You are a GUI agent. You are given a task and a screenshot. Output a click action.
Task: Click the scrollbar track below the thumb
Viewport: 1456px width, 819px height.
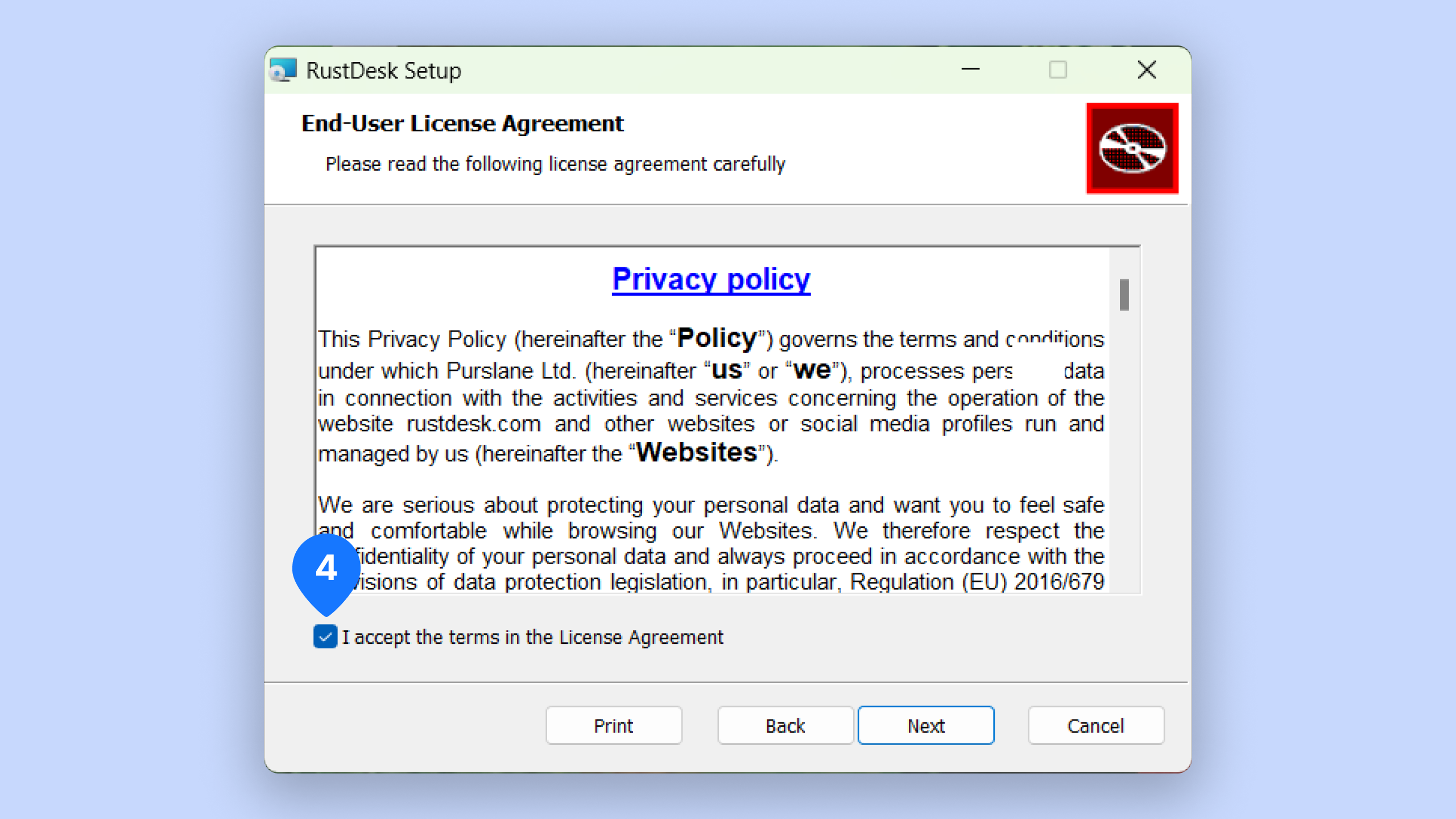click(x=1124, y=455)
